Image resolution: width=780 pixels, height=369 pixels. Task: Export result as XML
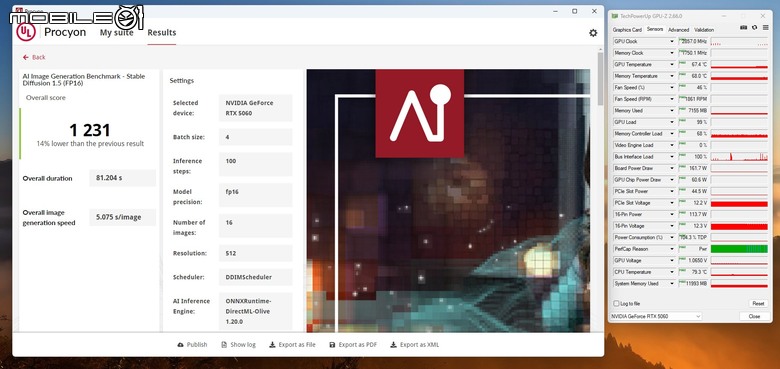pos(414,345)
